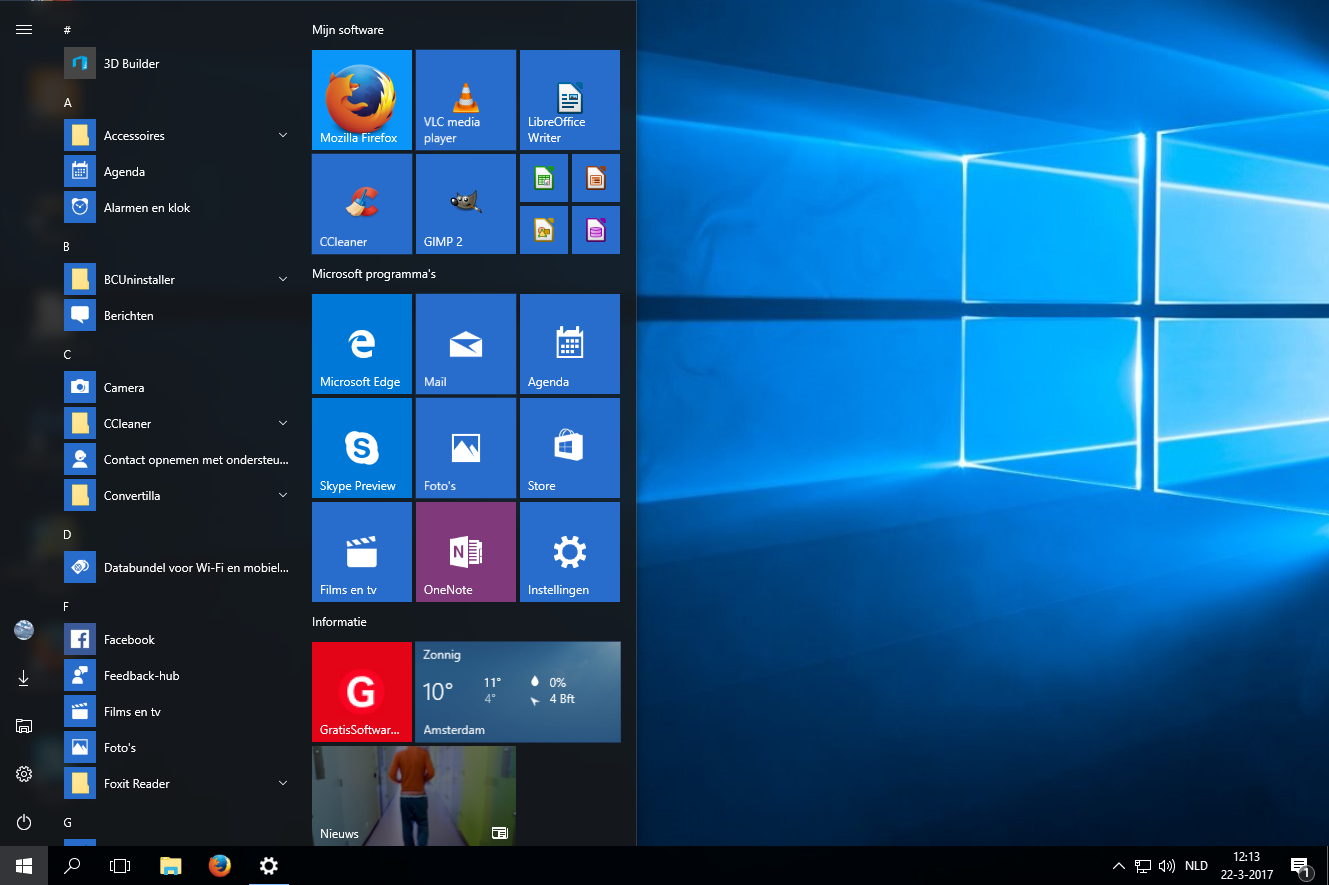Image resolution: width=1329 pixels, height=885 pixels.
Task: Open Facebook from the app list
Action: click(x=129, y=640)
